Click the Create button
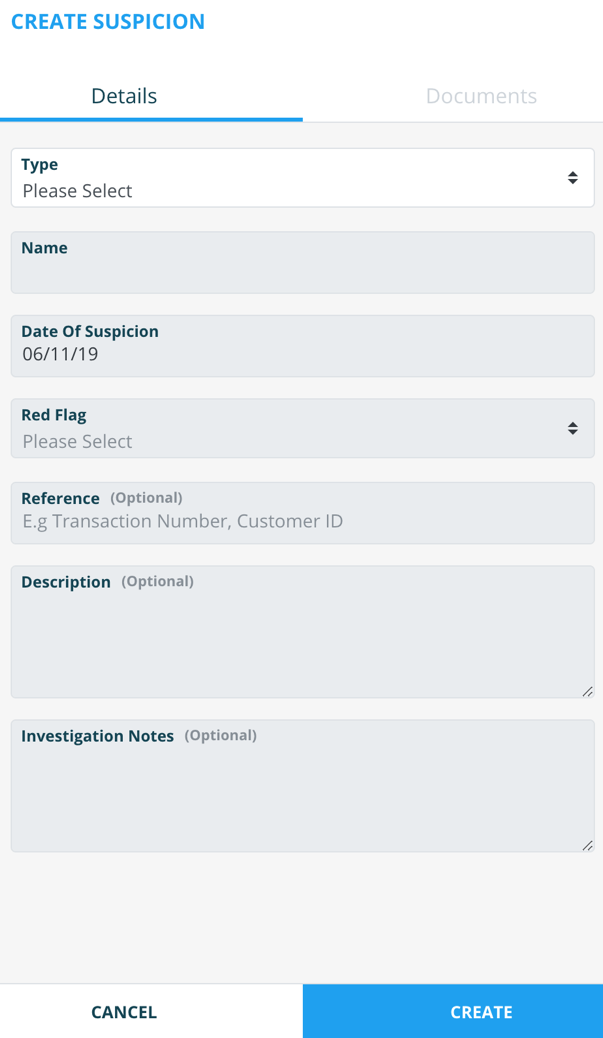This screenshot has height=1038, width=603. tap(481, 1012)
